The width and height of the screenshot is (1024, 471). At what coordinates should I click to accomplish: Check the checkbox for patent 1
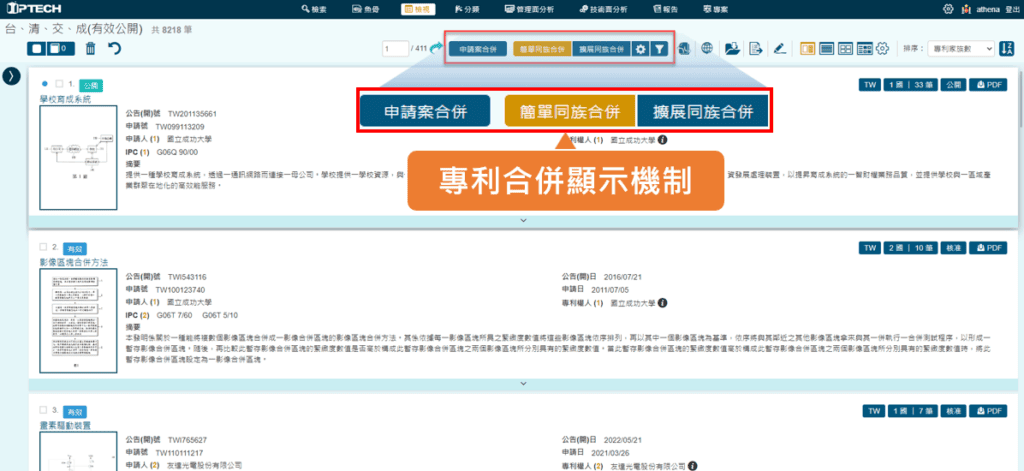click(58, 84)
